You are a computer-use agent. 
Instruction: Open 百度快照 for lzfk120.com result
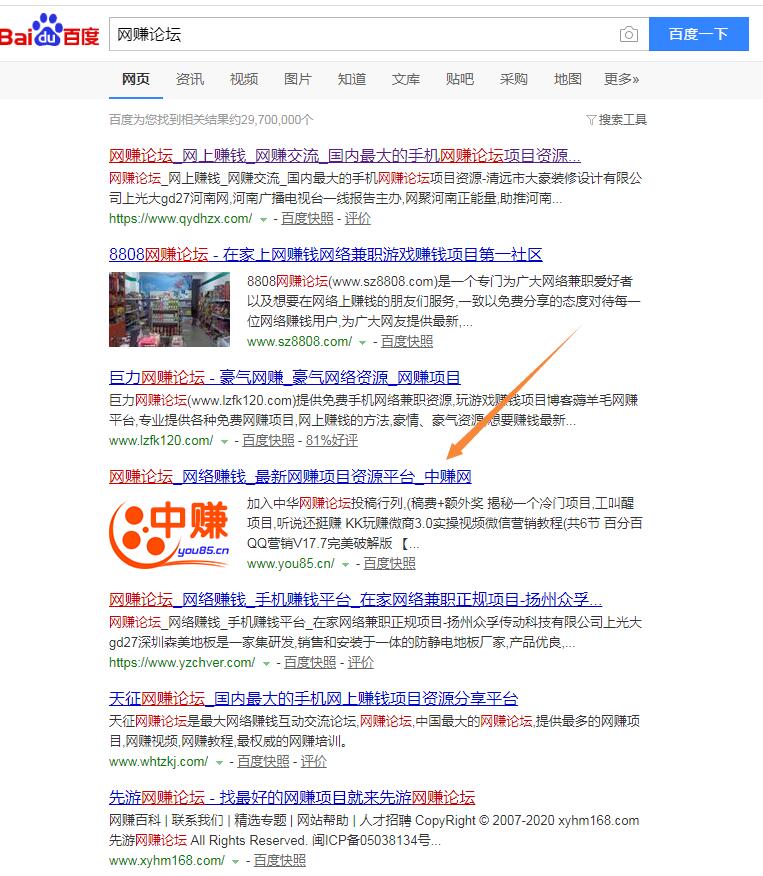[x=268, y=440]
